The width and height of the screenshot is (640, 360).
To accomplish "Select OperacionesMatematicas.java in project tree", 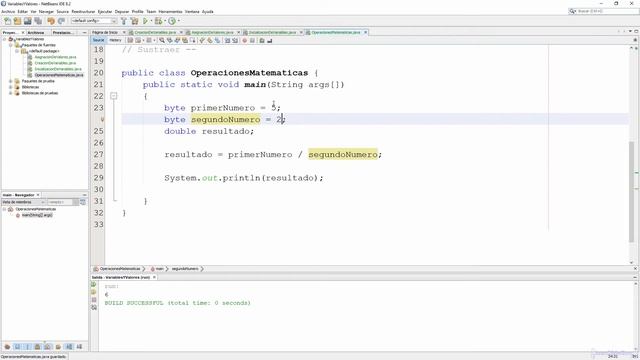I will pyautogui.click(x=59, y=75).
